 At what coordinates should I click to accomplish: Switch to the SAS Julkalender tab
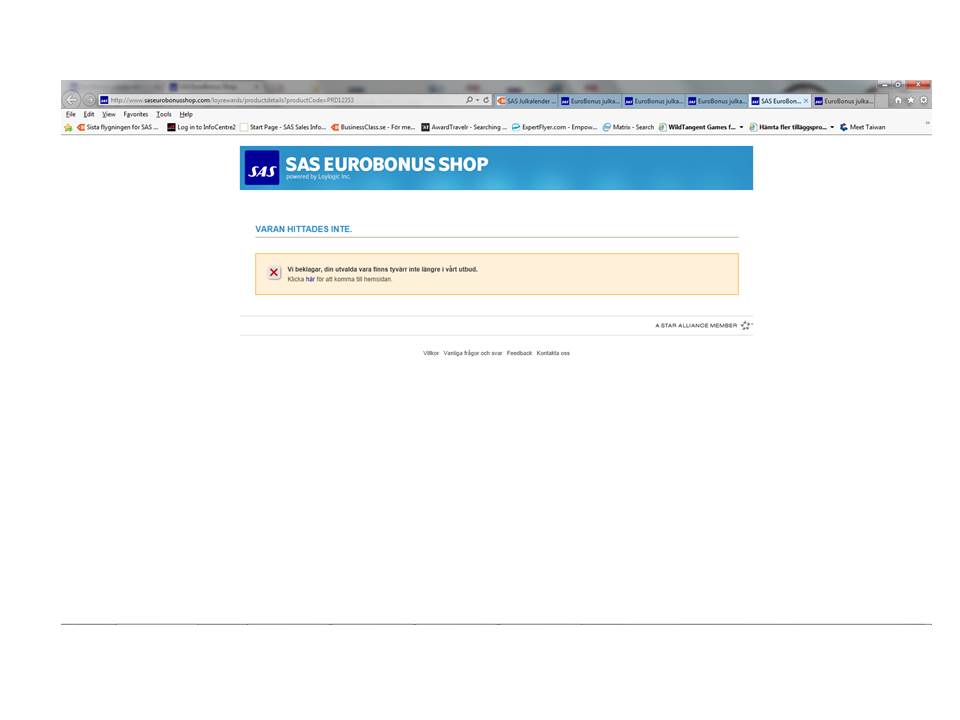point(525,101)
